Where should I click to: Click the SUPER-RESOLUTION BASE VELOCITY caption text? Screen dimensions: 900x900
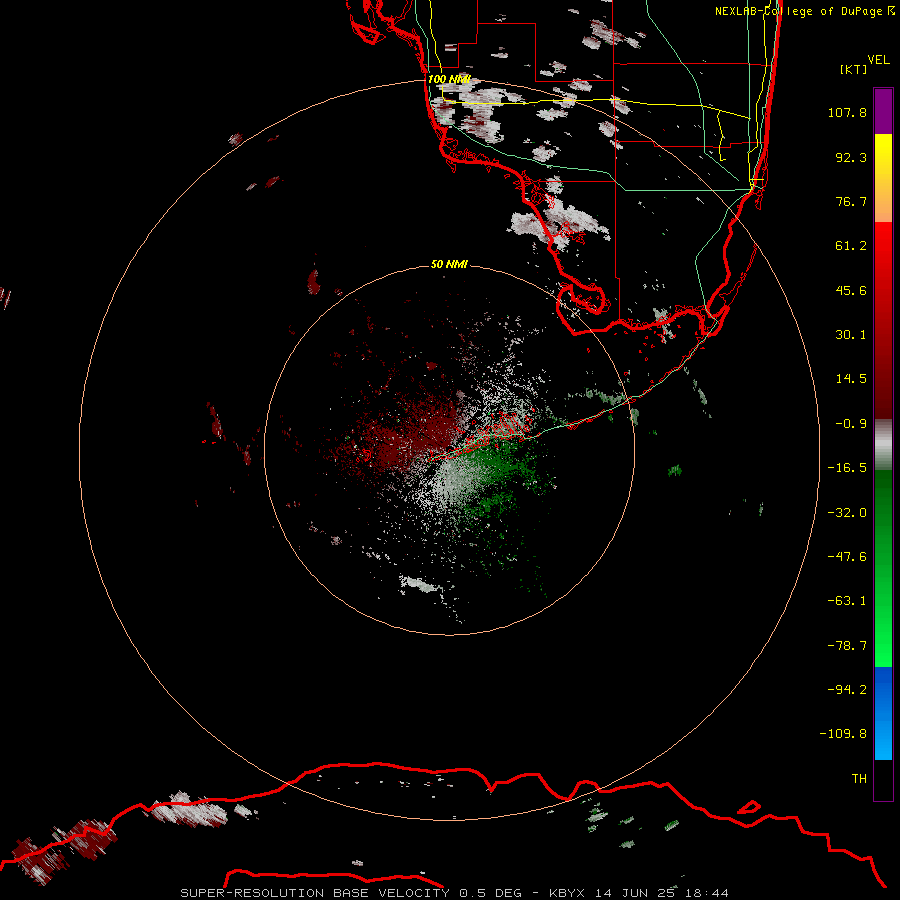[x=317, y=893]
